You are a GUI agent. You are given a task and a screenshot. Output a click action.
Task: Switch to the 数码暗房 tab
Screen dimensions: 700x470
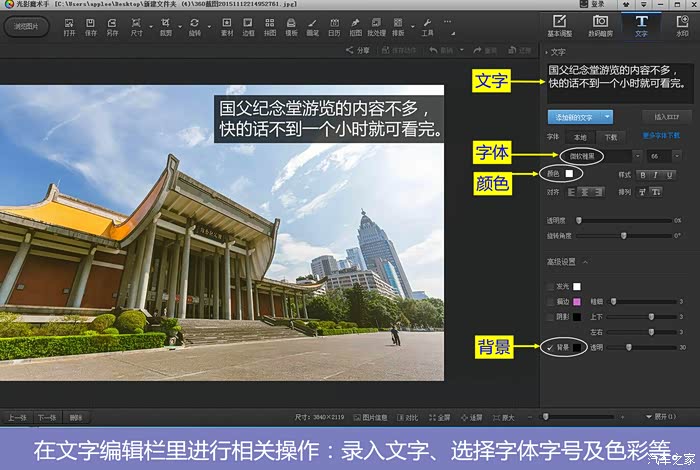600,25
